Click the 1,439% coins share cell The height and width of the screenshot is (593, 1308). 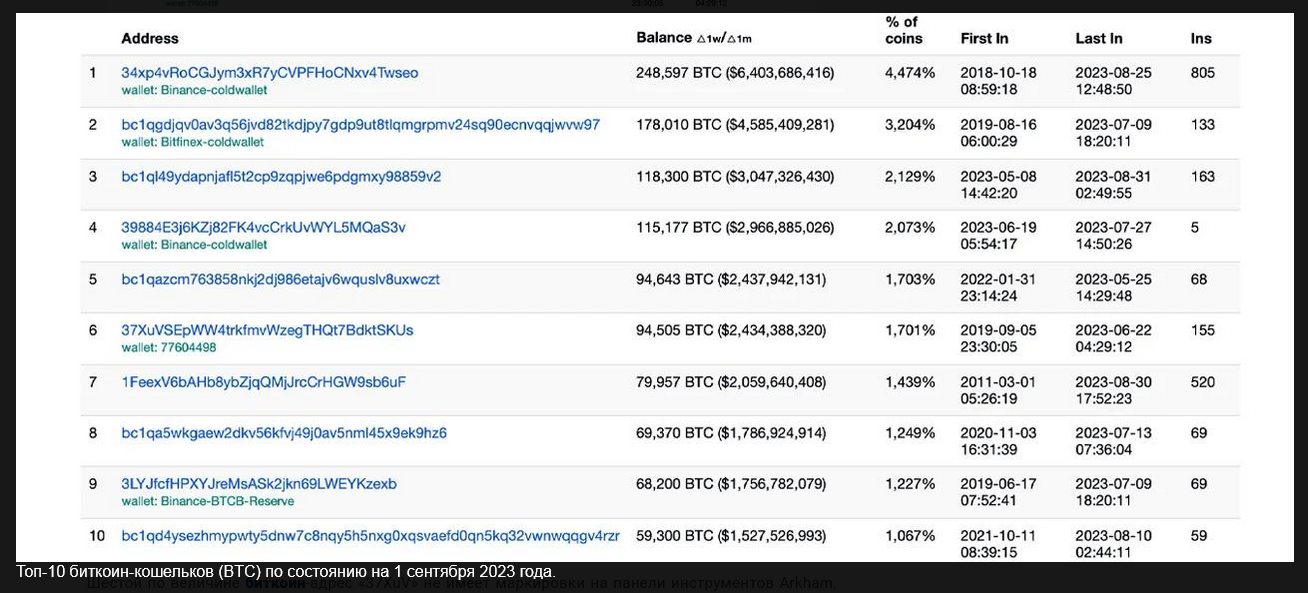(x=910, y=382)
